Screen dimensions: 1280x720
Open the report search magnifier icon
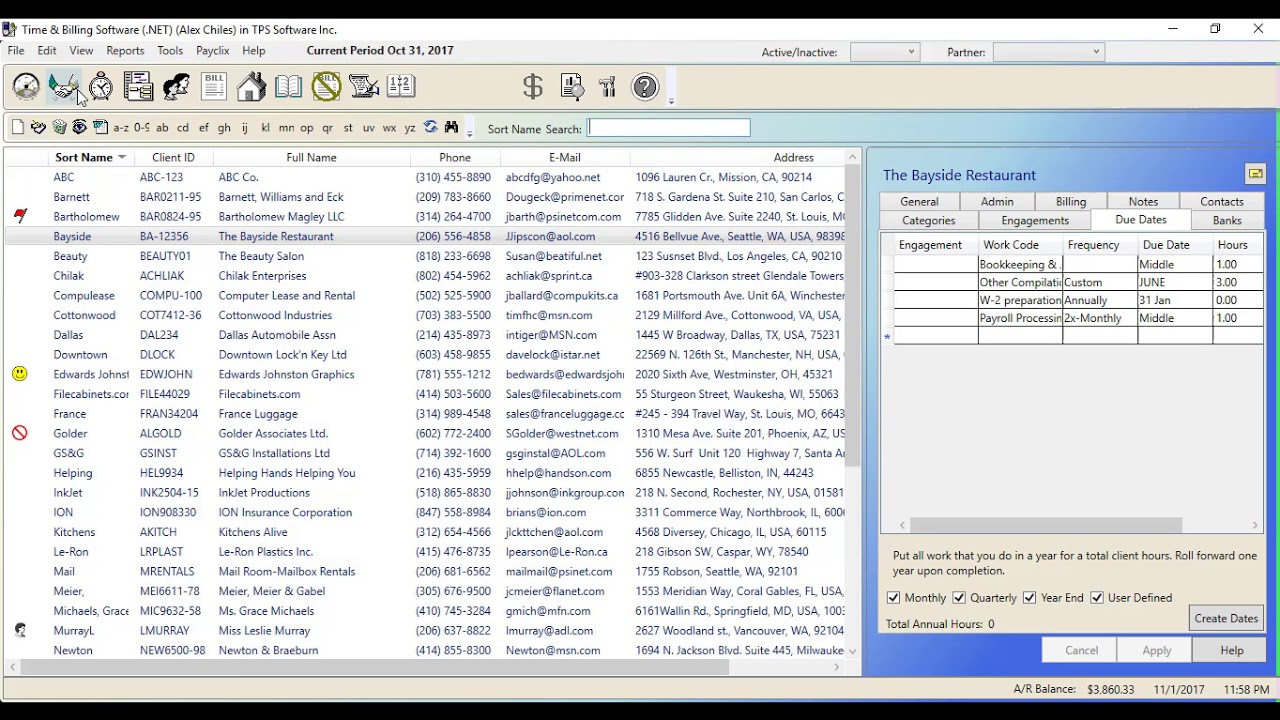[571, 87]
